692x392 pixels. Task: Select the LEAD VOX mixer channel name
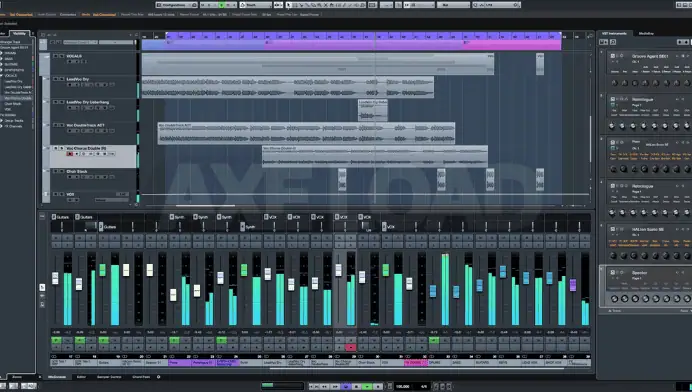click(534, 363)
